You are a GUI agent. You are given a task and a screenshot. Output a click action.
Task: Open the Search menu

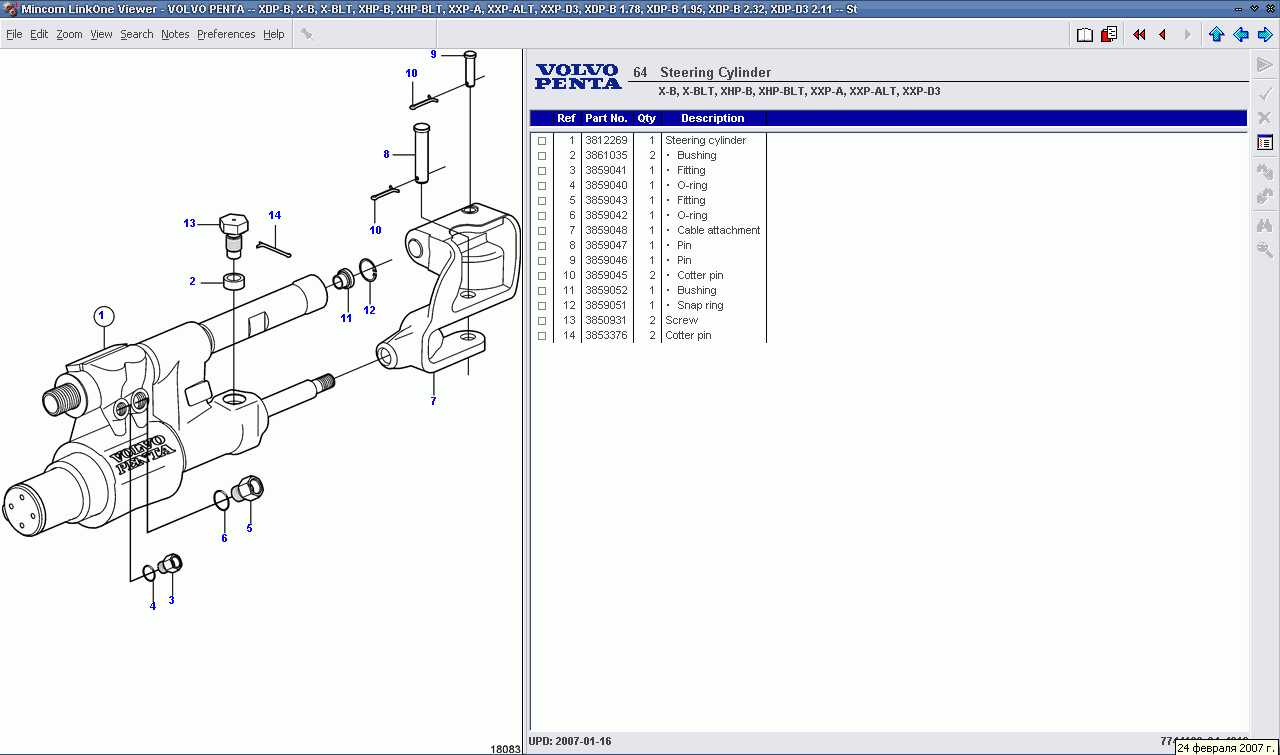tap(137, 34)
